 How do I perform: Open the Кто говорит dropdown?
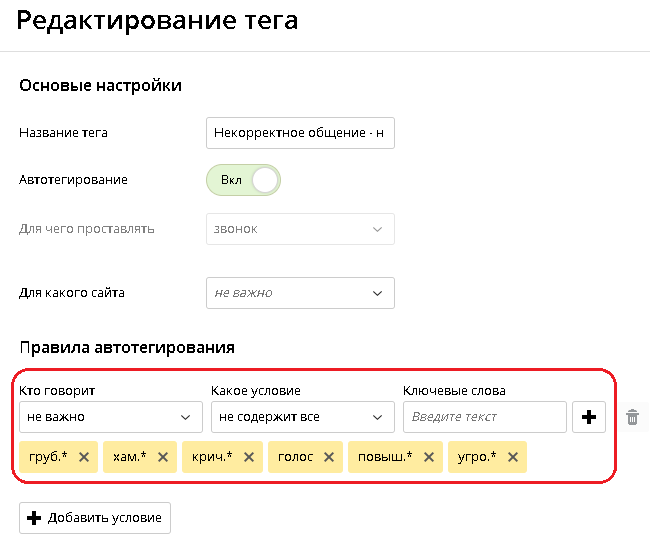(x=111, y=417)
